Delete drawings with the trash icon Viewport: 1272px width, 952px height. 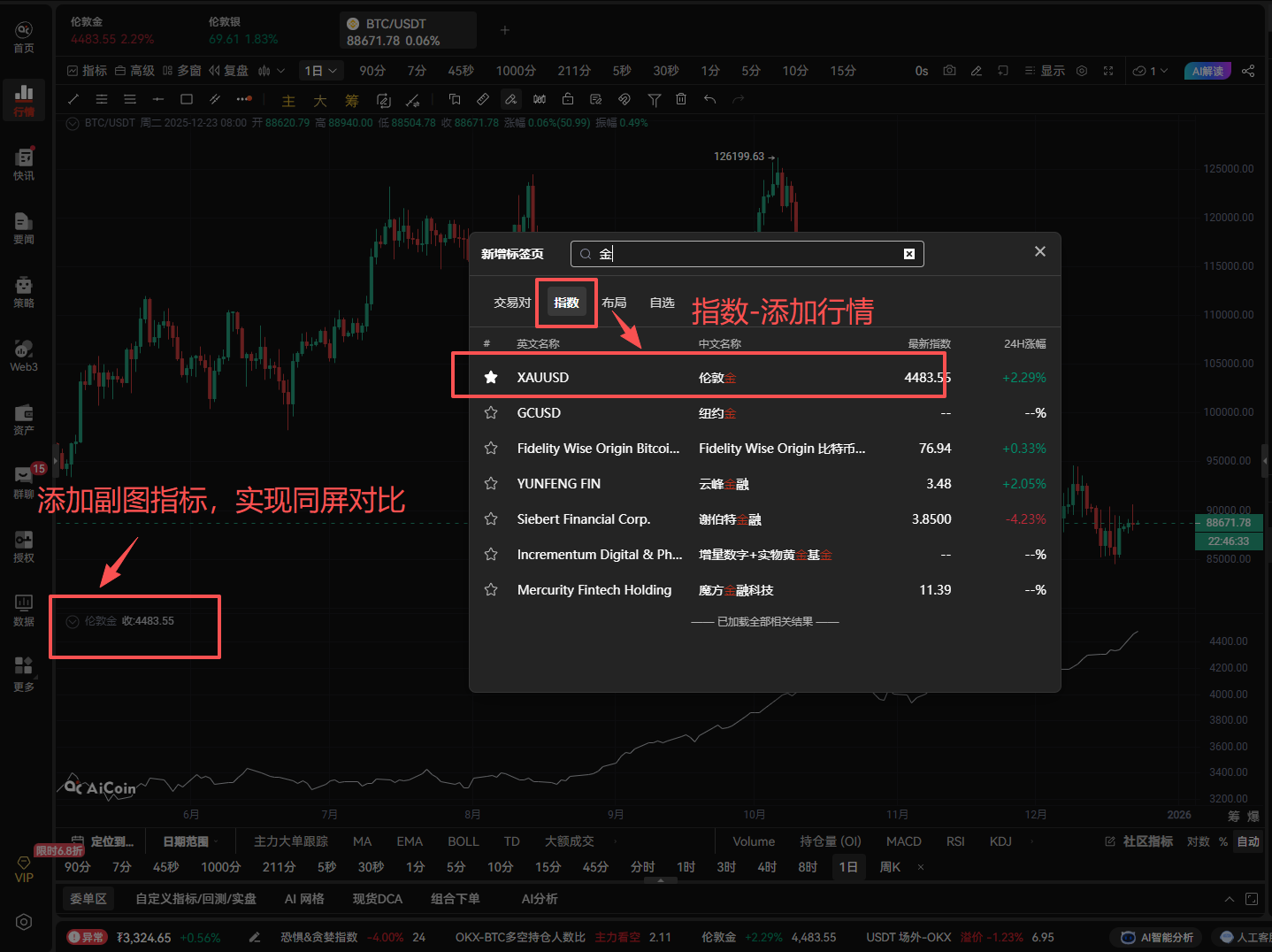pyautogui.click(x=681, y=99)
